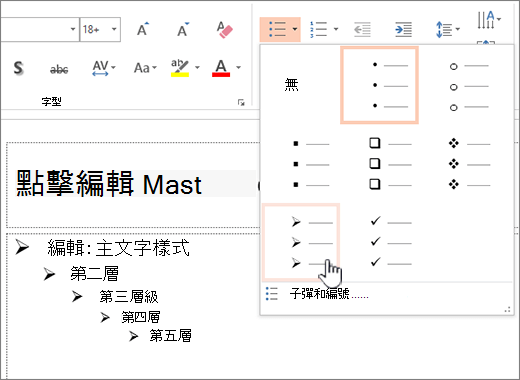Click 第三層級 text line
Viewport: 520px width, 380px height.
coord(129,296)
